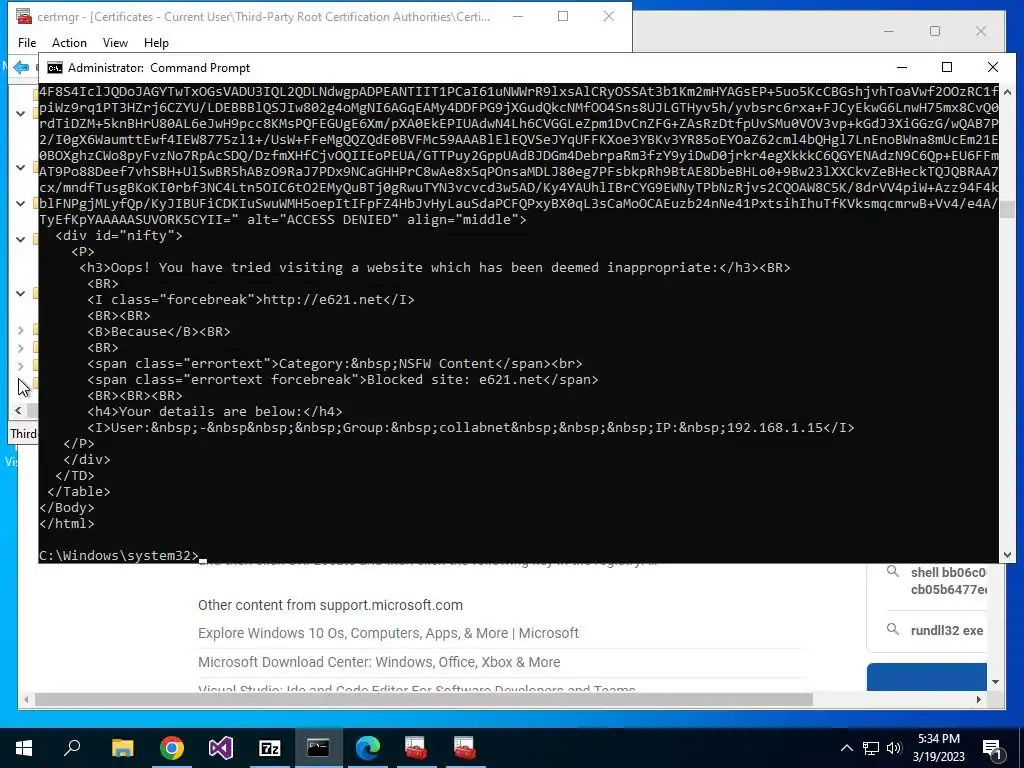This screenshot has width=1024, height=768.
Task: Click the blue Back arrow in certmgr toolbar
Action: (x=21, y=67)
